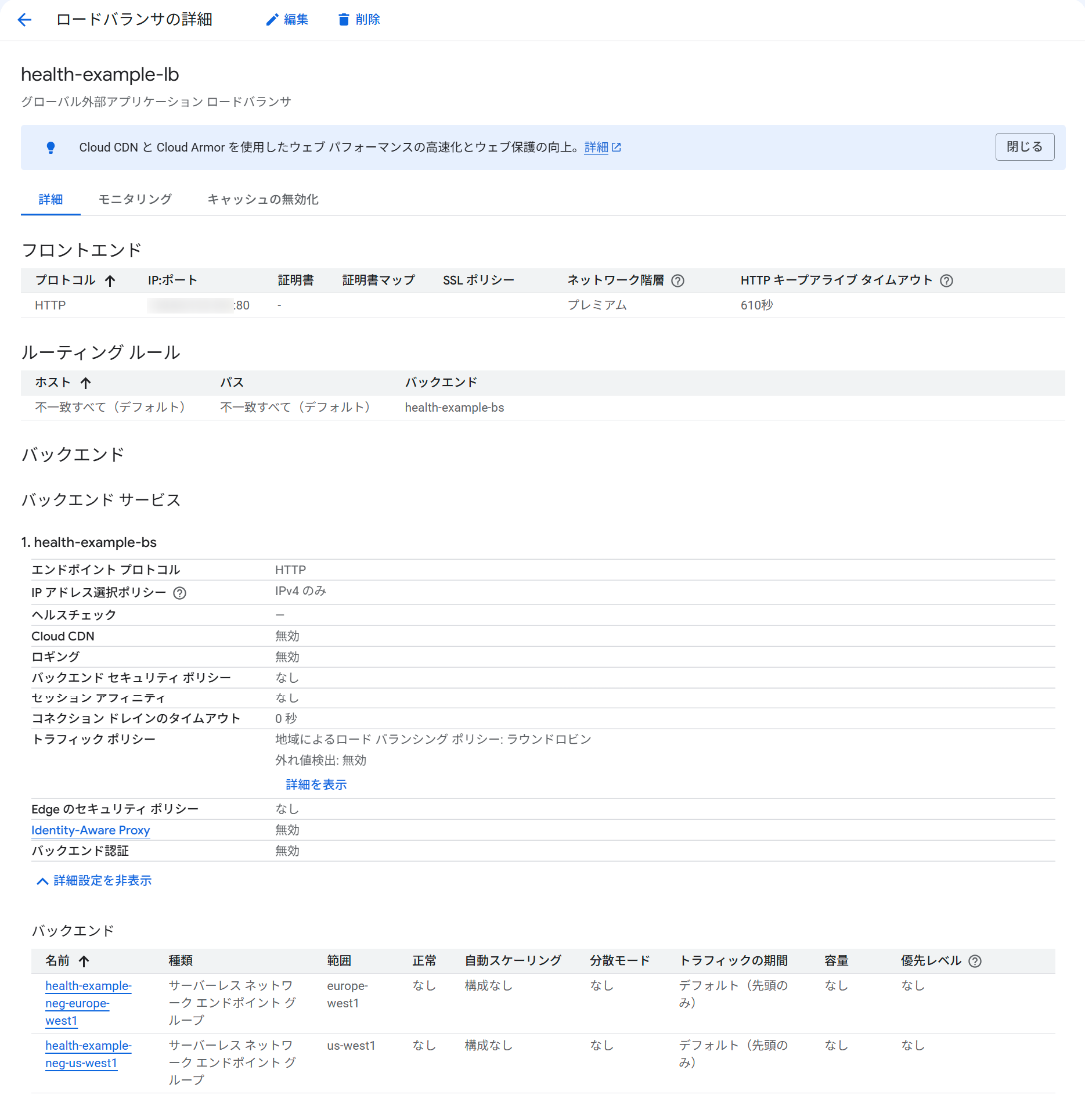Click the 削除 delete button
The height and width of the screenshot is (1120, 1085).
pos(359,20)
